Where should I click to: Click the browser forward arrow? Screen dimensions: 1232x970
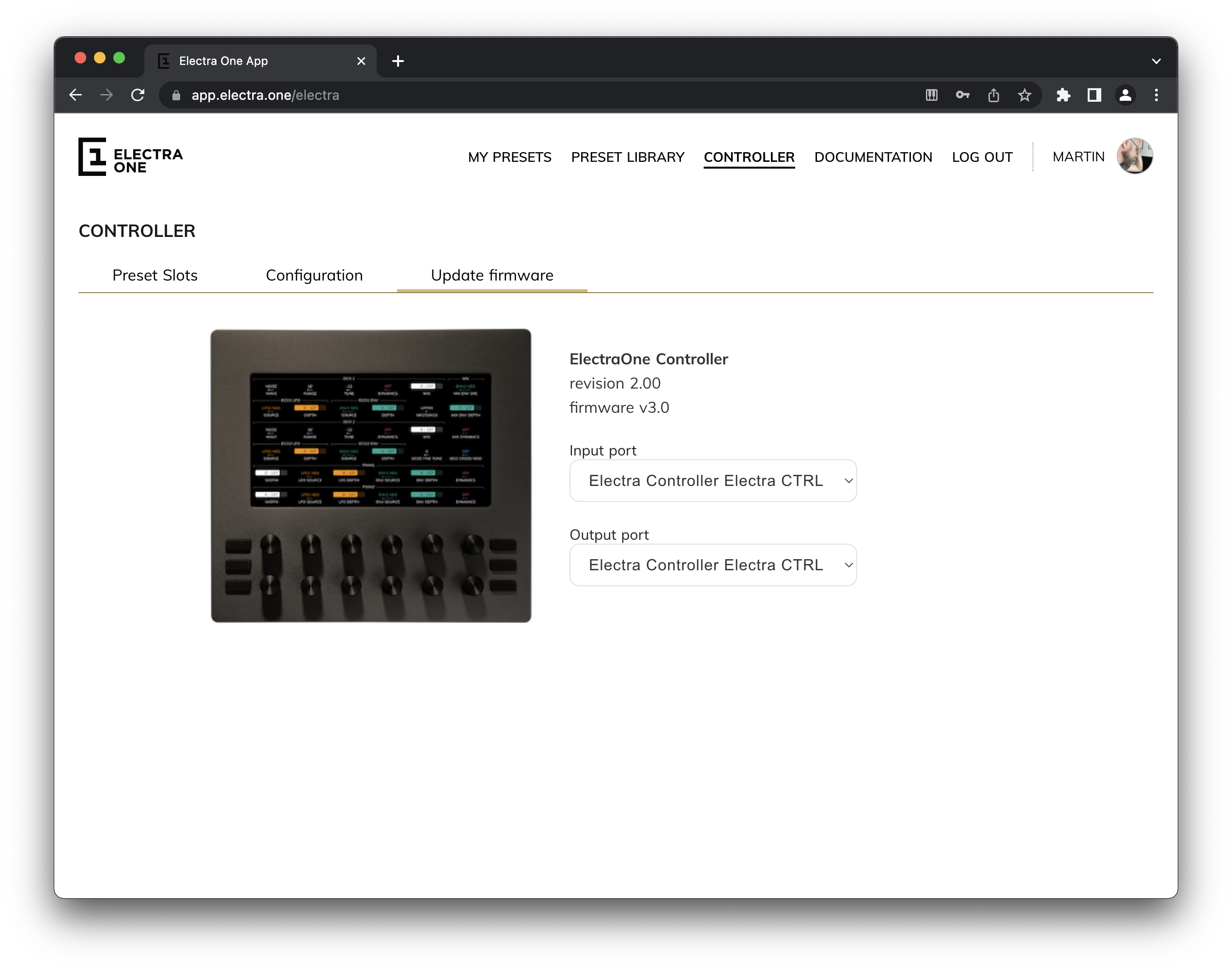click(107, 95)
